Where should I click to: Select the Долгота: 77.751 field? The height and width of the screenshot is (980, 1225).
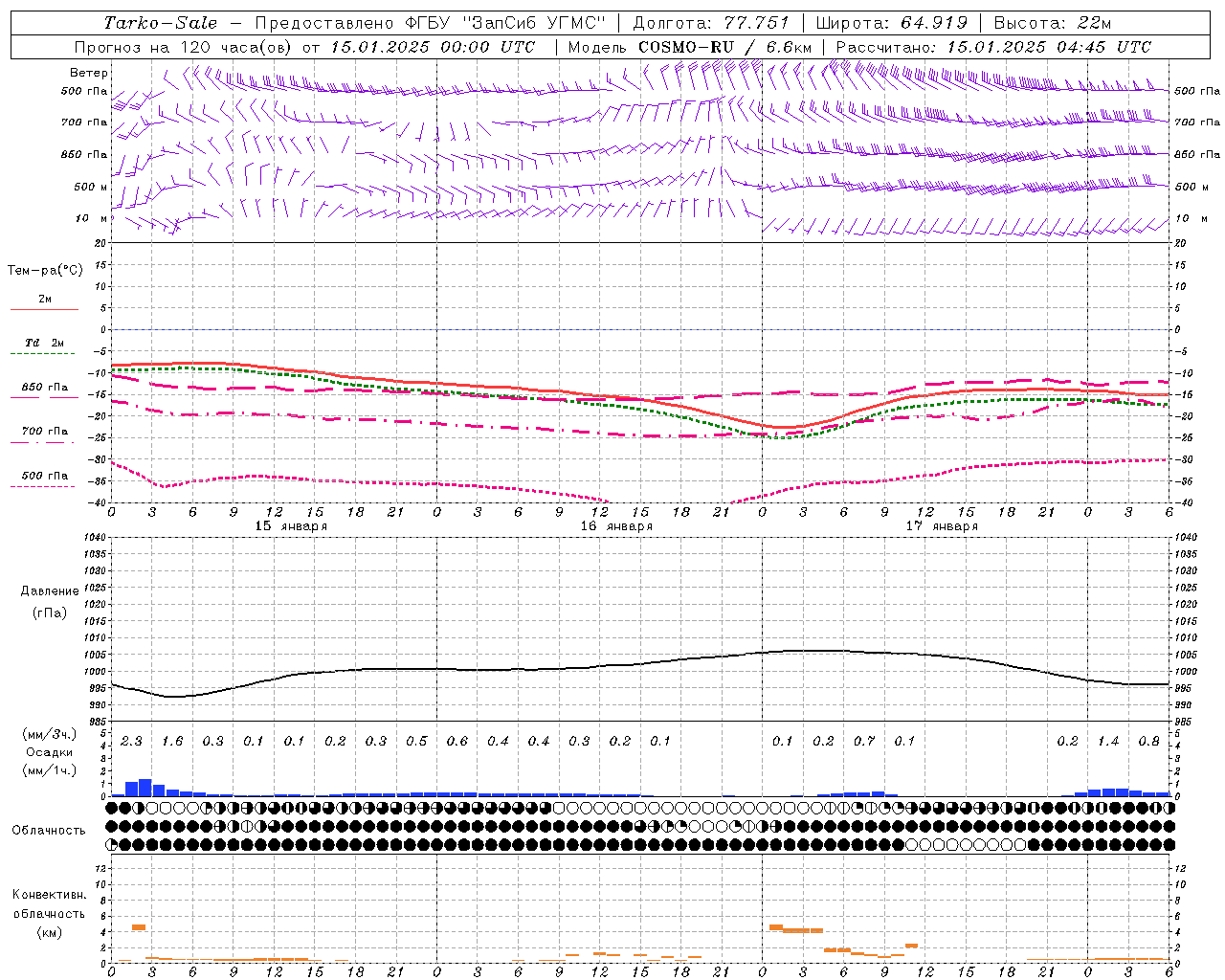coord(711,23)
